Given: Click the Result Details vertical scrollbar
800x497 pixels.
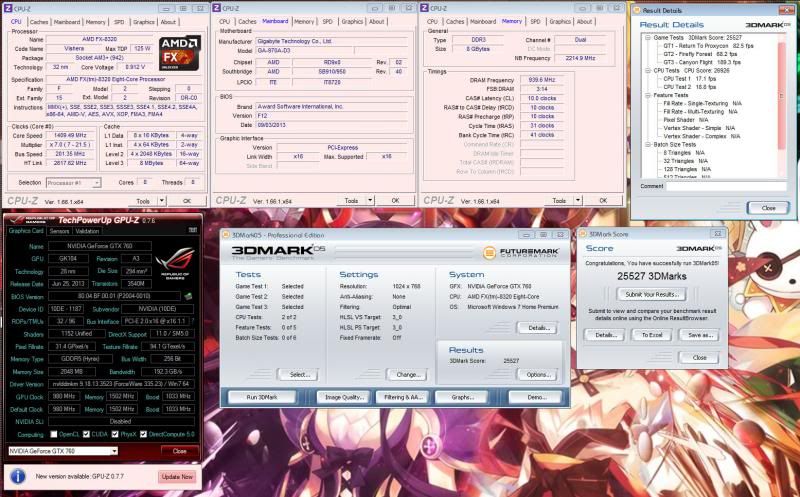Looking at the screenshot, I should [781, 106].
